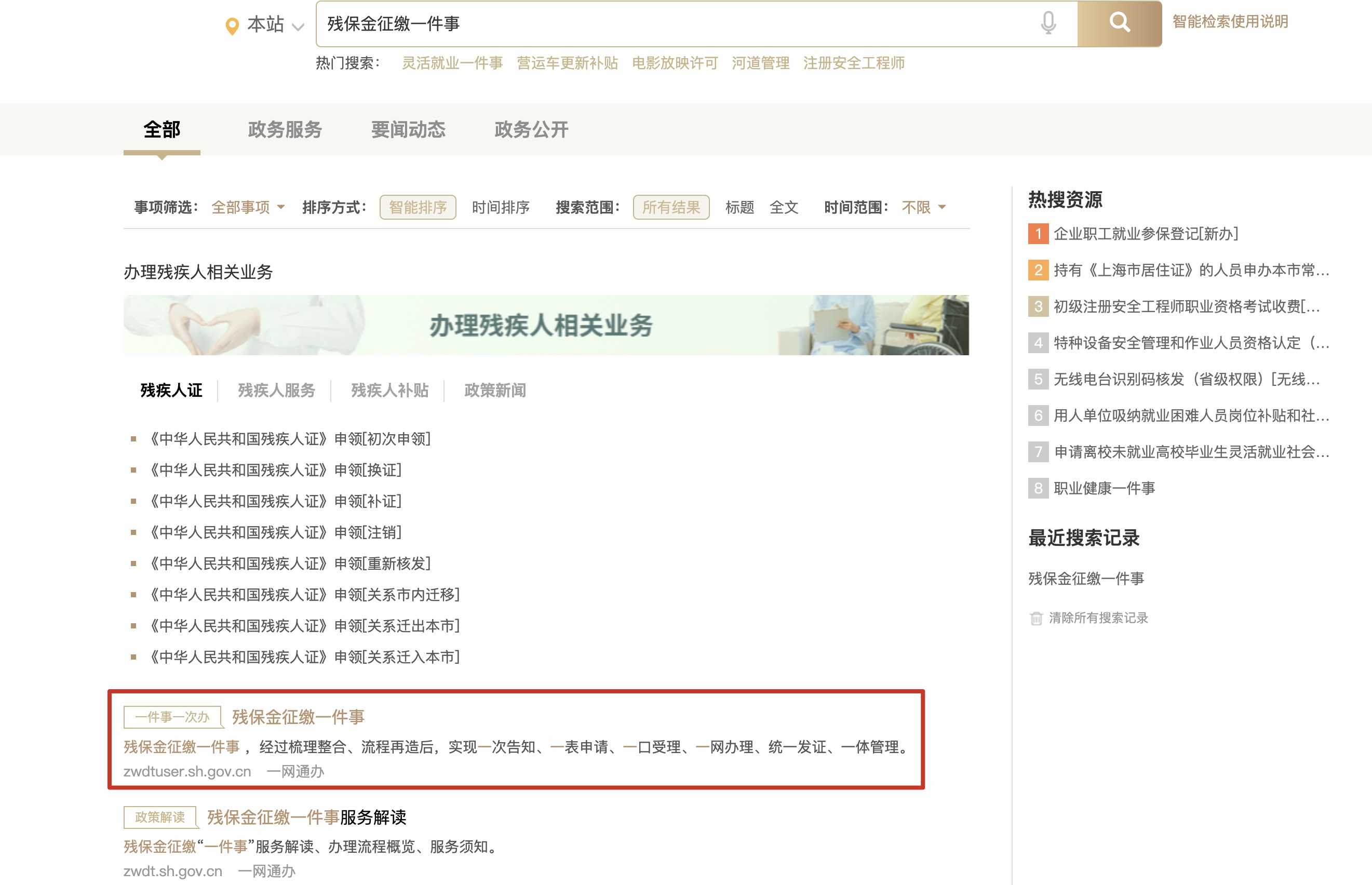The width and height of the screenshot is (1372, 885).
Task: Click the 一件事一次办 tag badge
Action: tap(172, 717)
